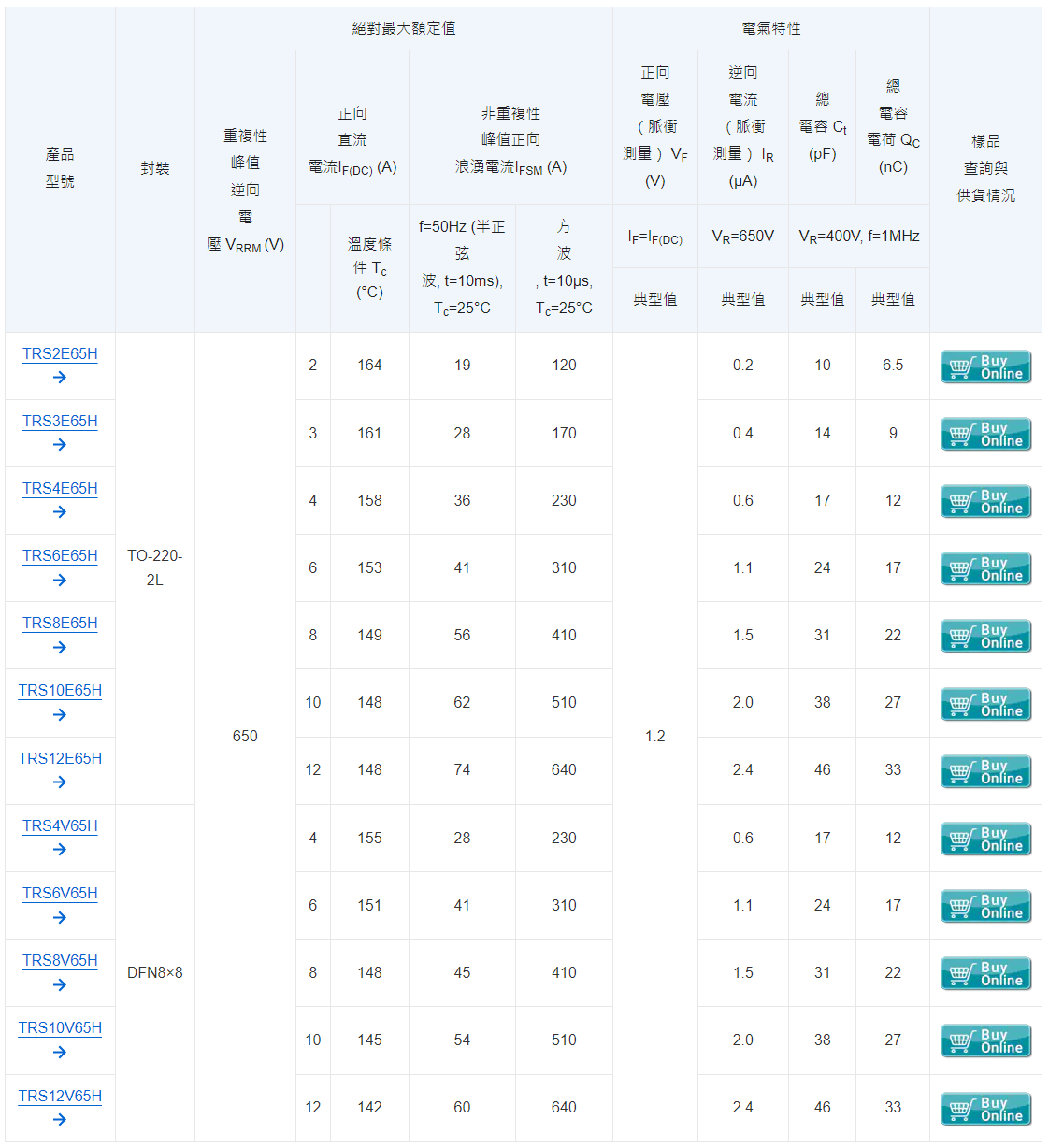The image size is (1049, 1148).
Task: Click Buy Online cart icon for TRS12V65H
Action: pos(985,1110)
